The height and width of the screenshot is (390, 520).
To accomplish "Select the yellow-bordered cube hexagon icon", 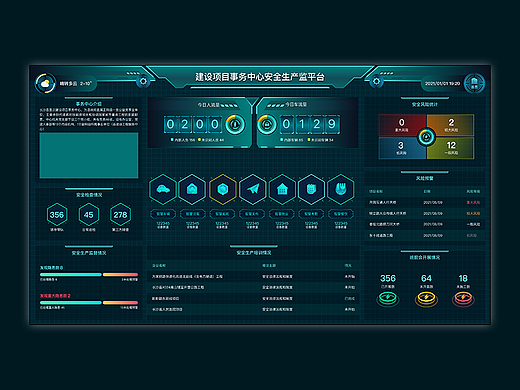I will click(x=223, y=189).
